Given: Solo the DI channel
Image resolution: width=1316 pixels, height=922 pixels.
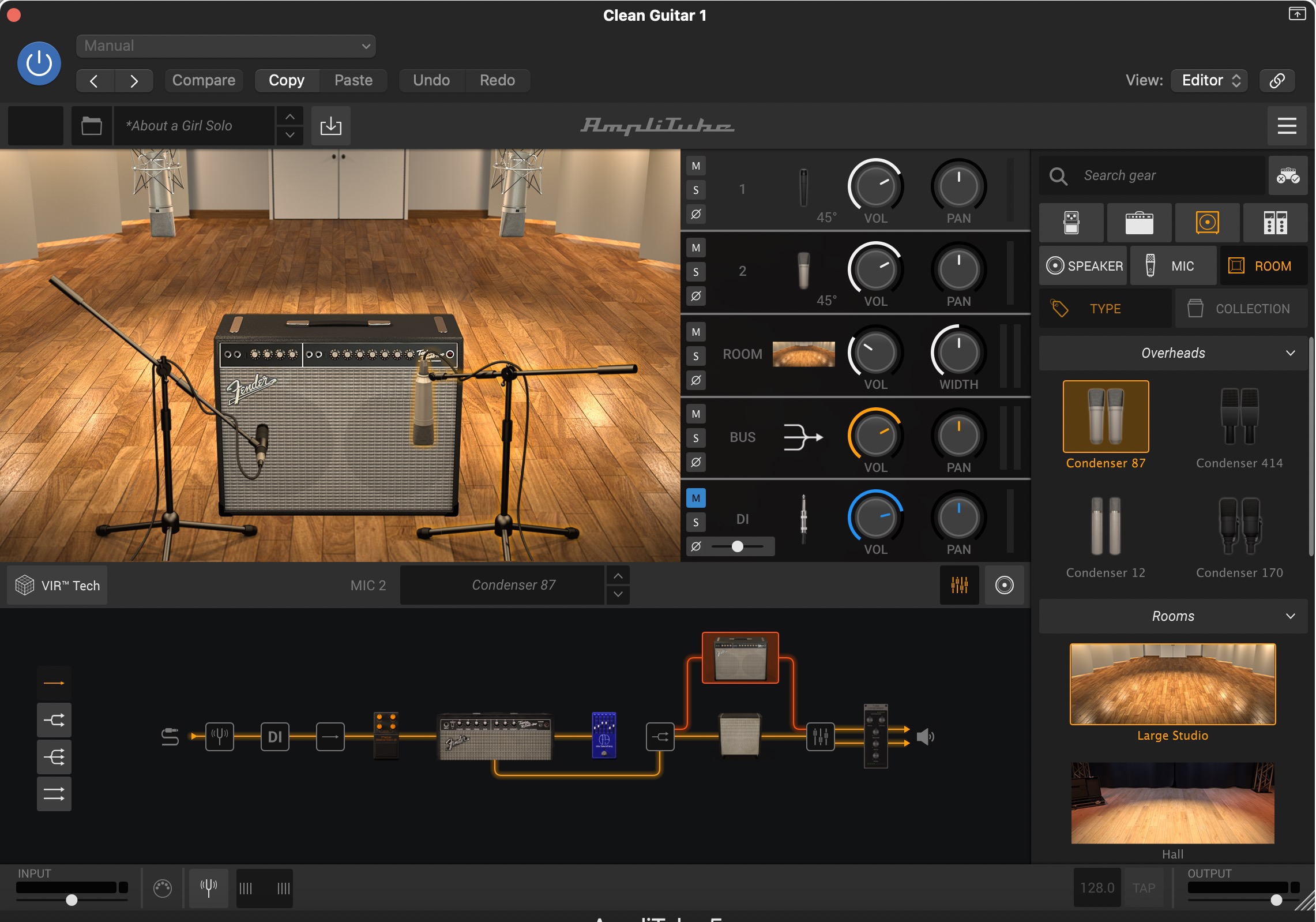Looking at the screenshot, I should 696,522.
